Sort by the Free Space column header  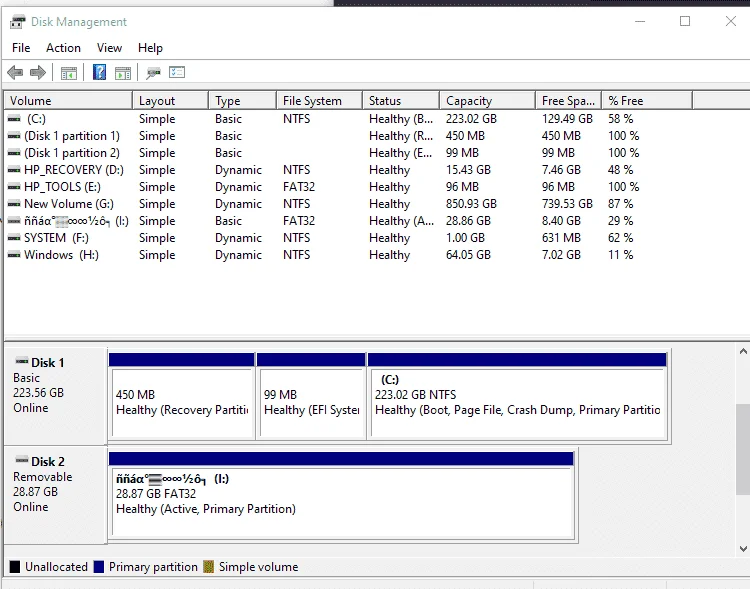click(x=568, y=100)
